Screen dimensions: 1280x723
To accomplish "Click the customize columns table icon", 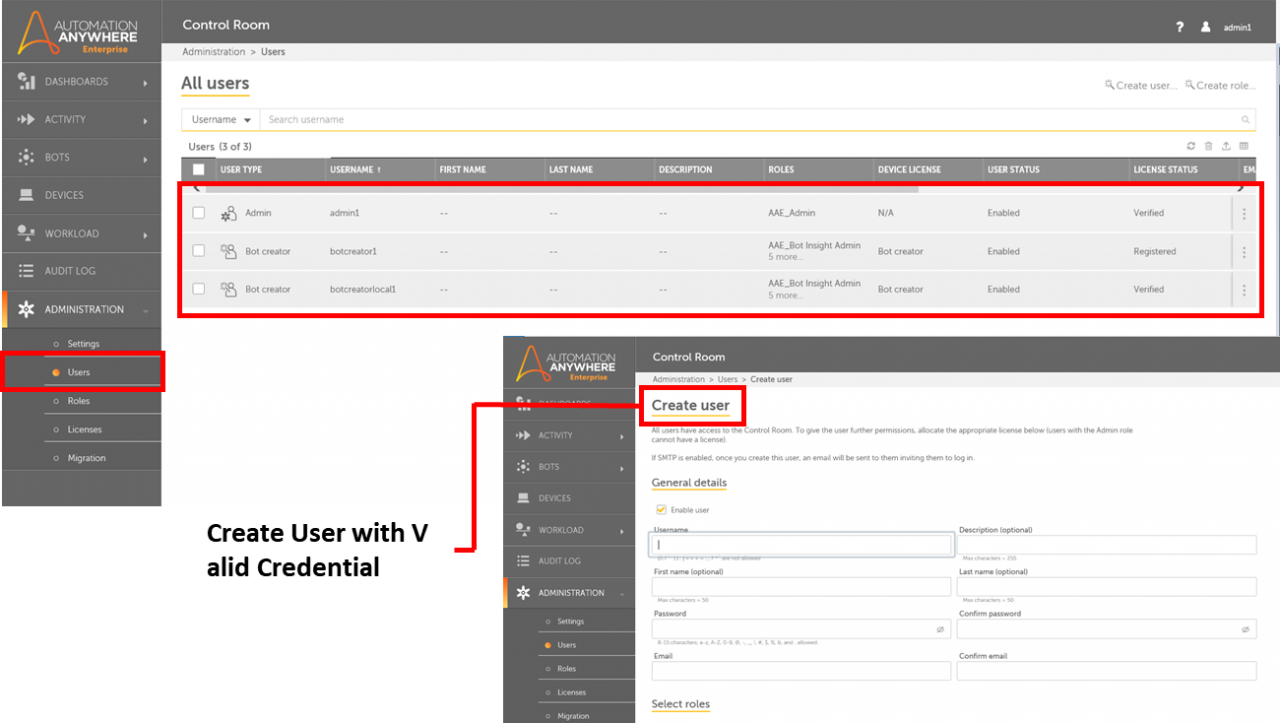I will click(x=1244, y=147).
